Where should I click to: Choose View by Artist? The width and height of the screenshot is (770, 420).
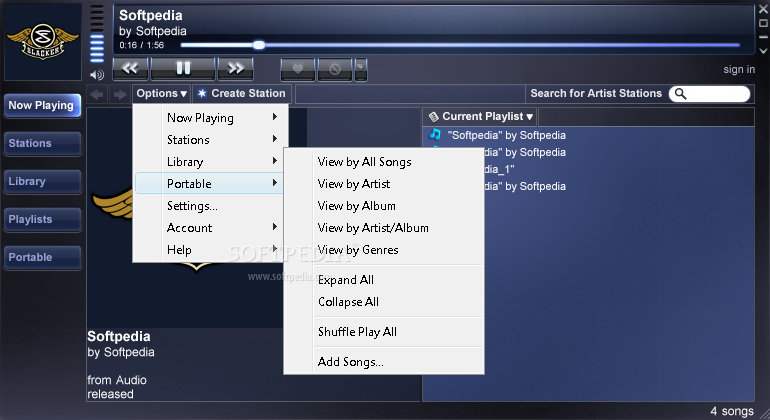pos(384,184)
